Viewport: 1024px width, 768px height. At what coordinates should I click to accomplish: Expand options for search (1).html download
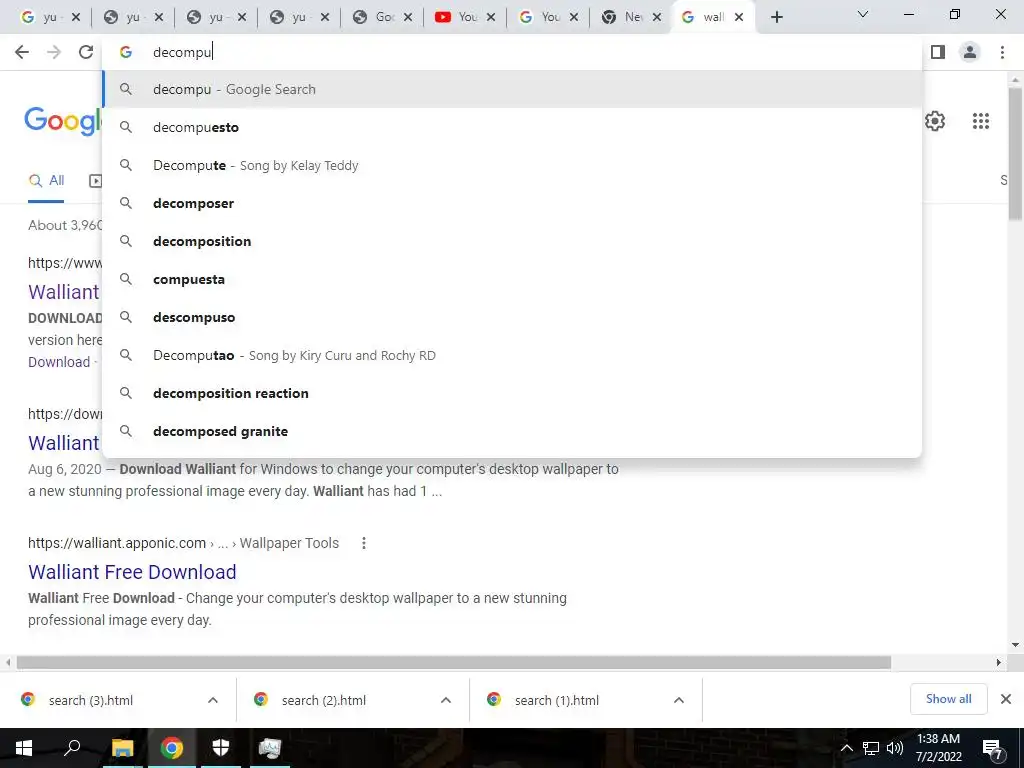point(679,700)
